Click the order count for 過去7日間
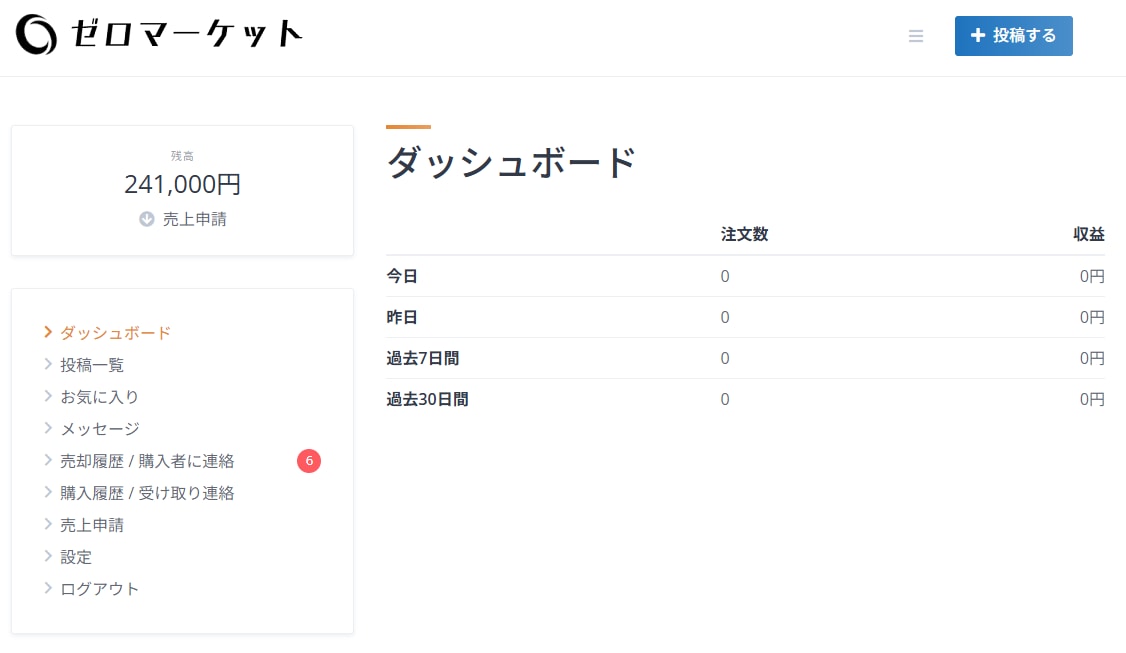This screenshot has height=653, width=1126. pyautogui.click(x=725, y=358)
